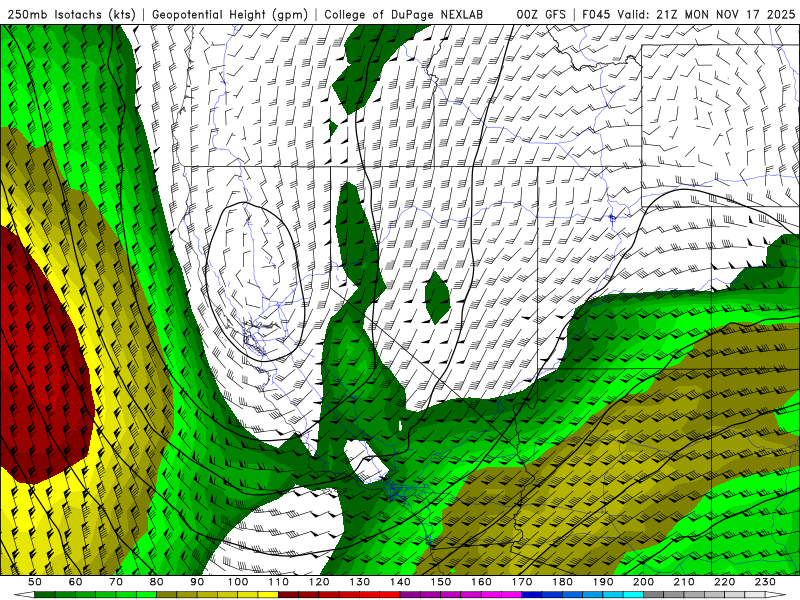800x600 pixels.
Task: Select the 230 value on the isotach legend
Action: 765,582
